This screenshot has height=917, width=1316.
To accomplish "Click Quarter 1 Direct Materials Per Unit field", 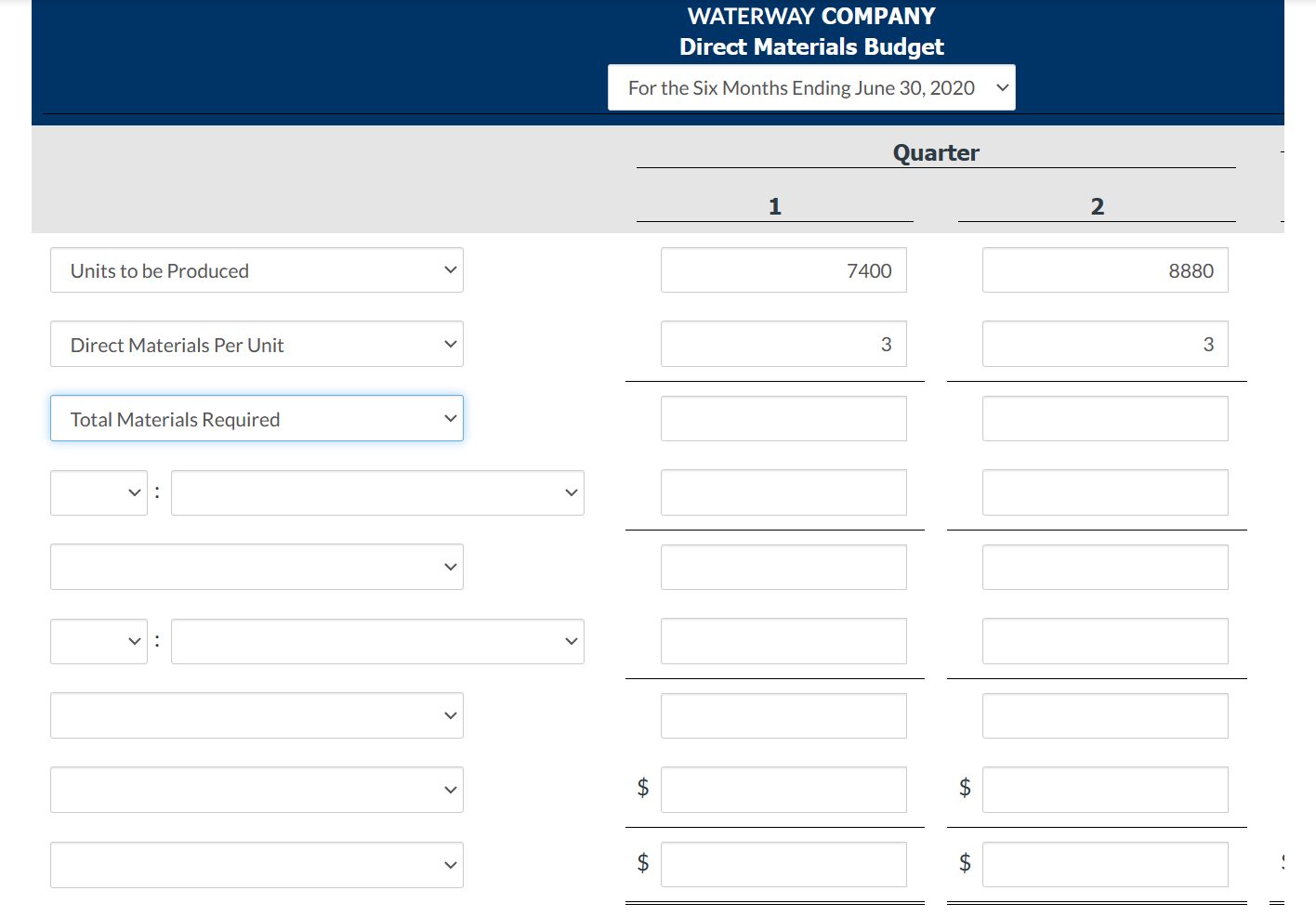I will coord(783,345).
